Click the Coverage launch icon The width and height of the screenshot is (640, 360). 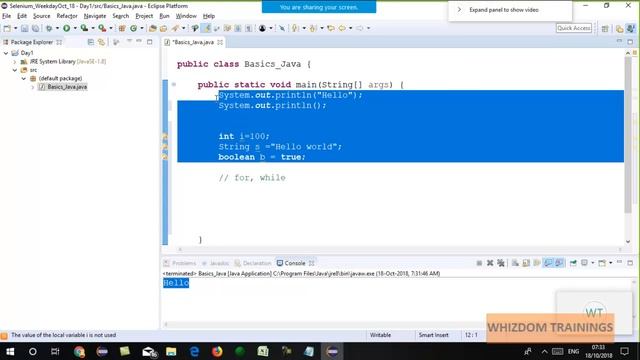pos(84,28)
